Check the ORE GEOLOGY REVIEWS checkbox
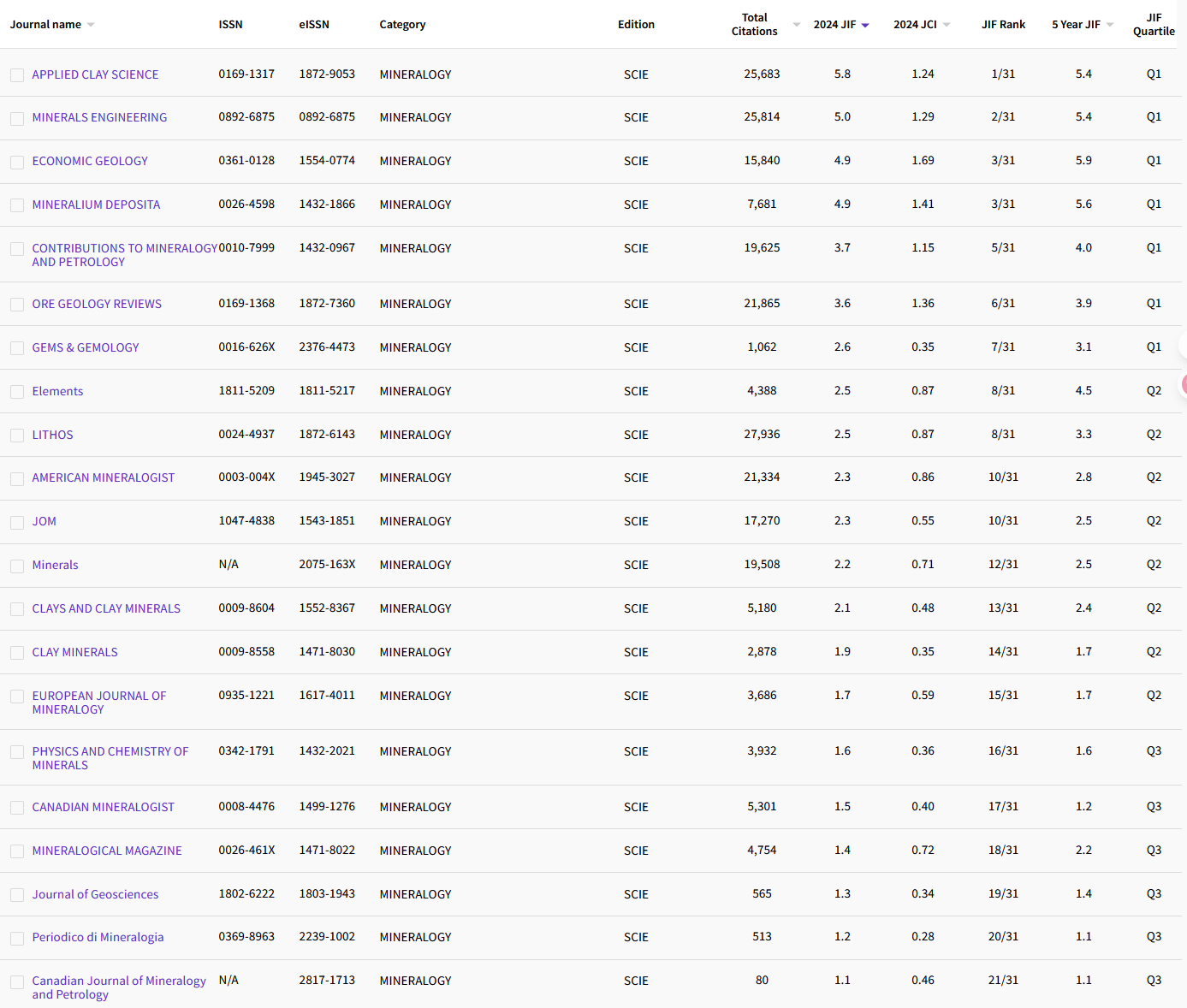Image resolution: width=1187 pixels, height=1008 pixels. (17, 305)
